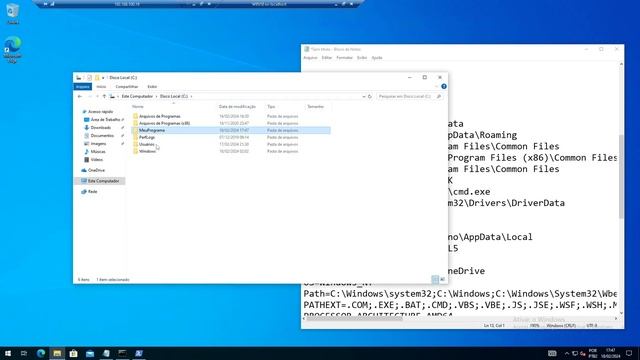Click the PATHEXT line in Notepad text
This screenshot has width=640, height=360.
[460, 305]
